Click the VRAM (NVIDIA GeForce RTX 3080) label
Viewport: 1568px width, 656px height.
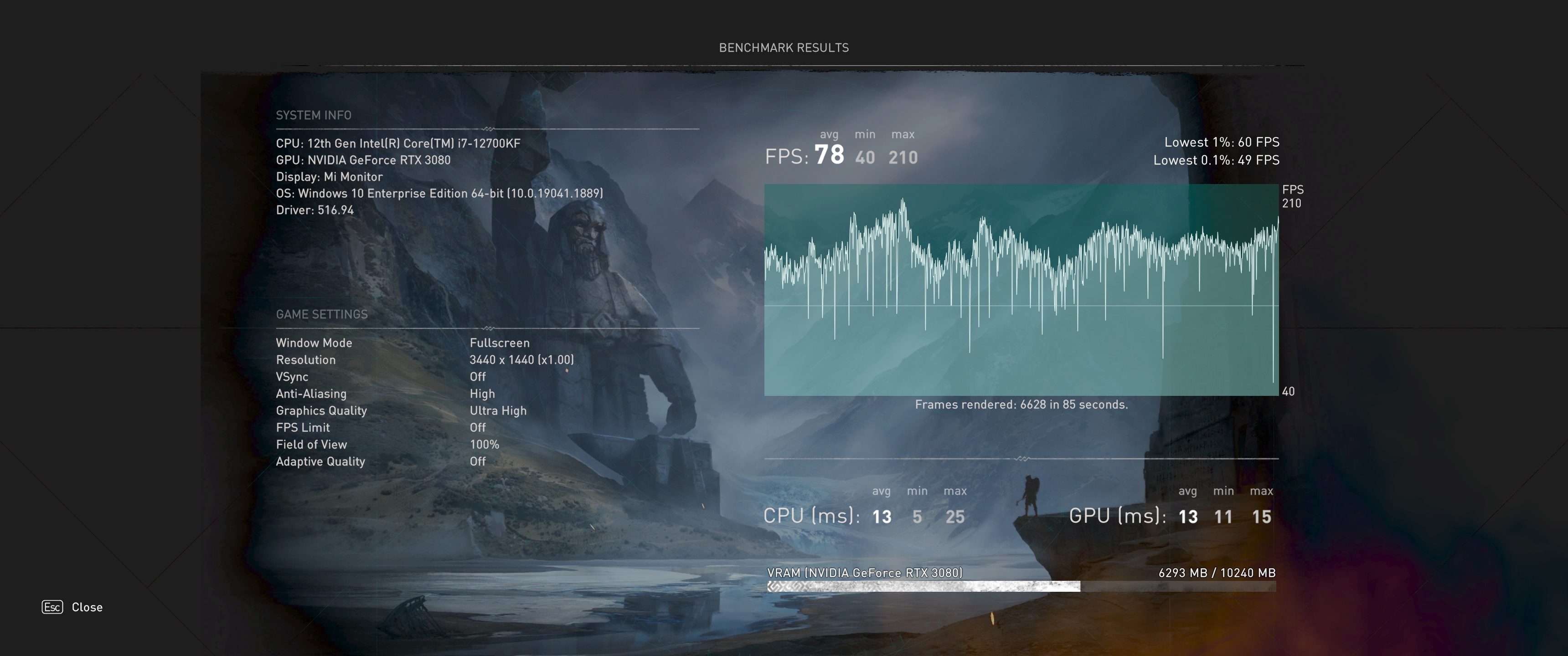pos(865,573)
